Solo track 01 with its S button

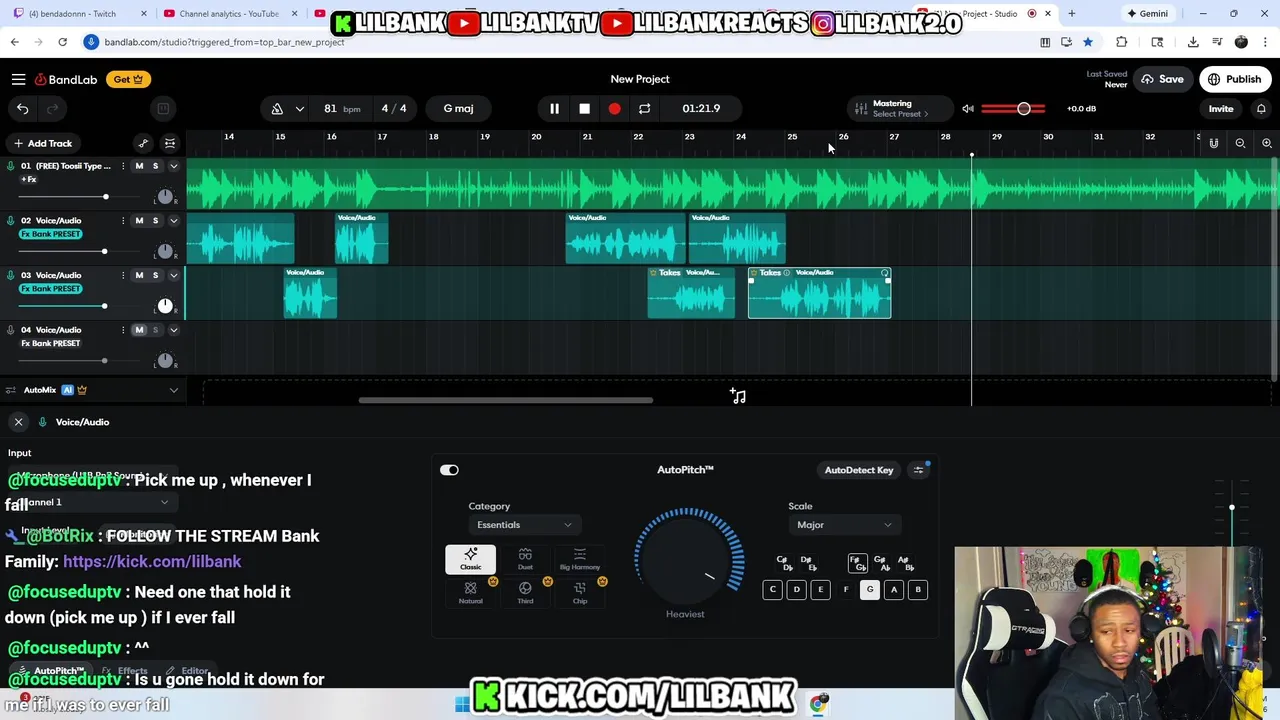[x=155, y=166]
